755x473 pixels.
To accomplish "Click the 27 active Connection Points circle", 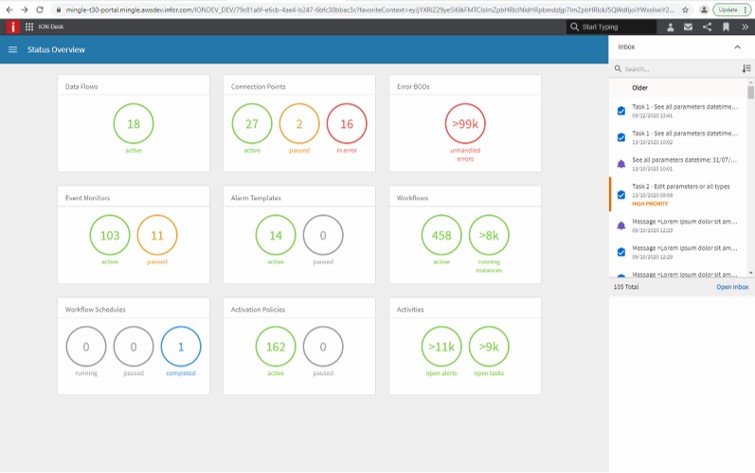I will (x=252, y=124).
